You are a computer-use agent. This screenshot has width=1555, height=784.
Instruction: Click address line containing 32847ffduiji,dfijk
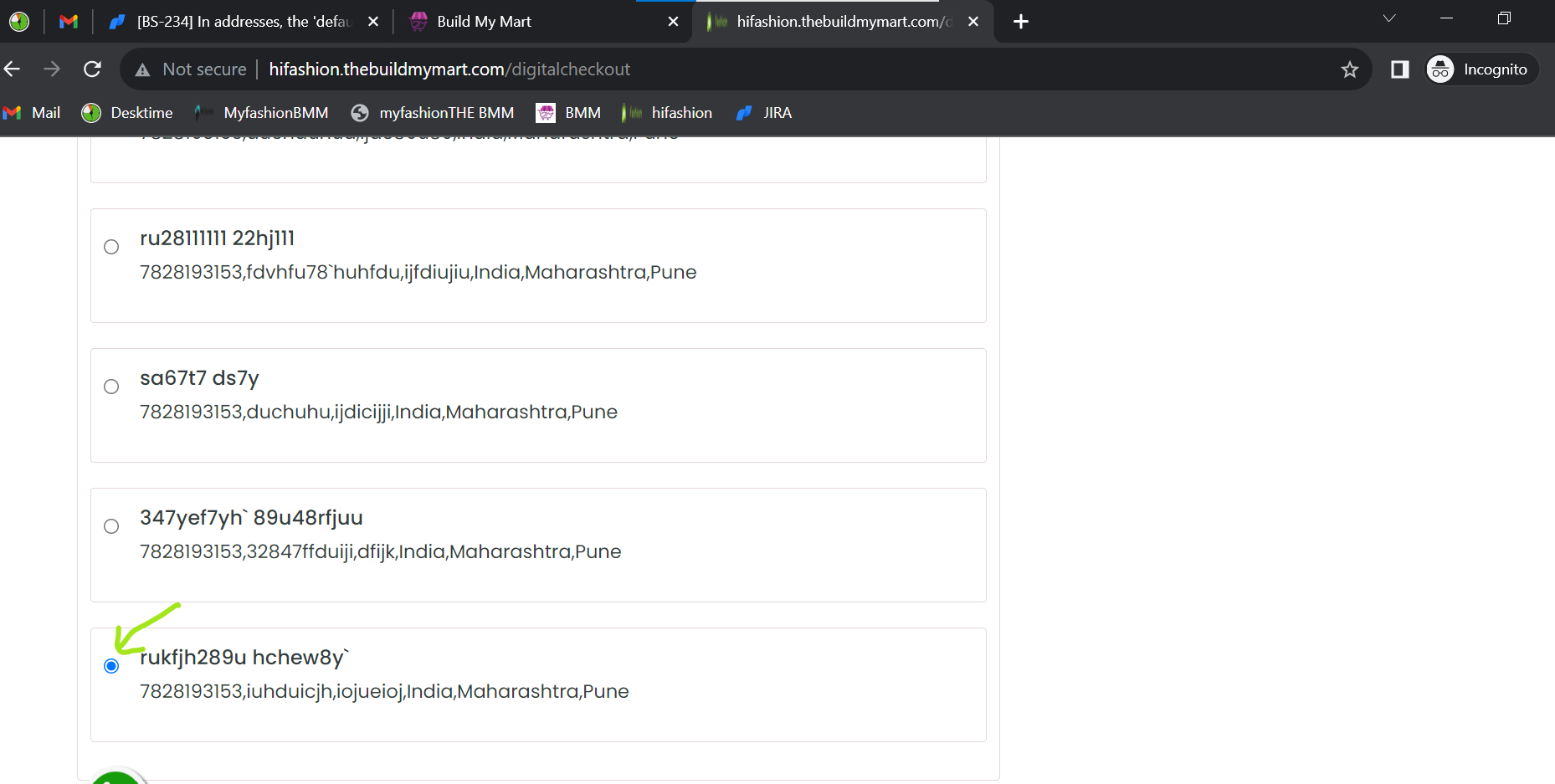(x=381, y=551)
